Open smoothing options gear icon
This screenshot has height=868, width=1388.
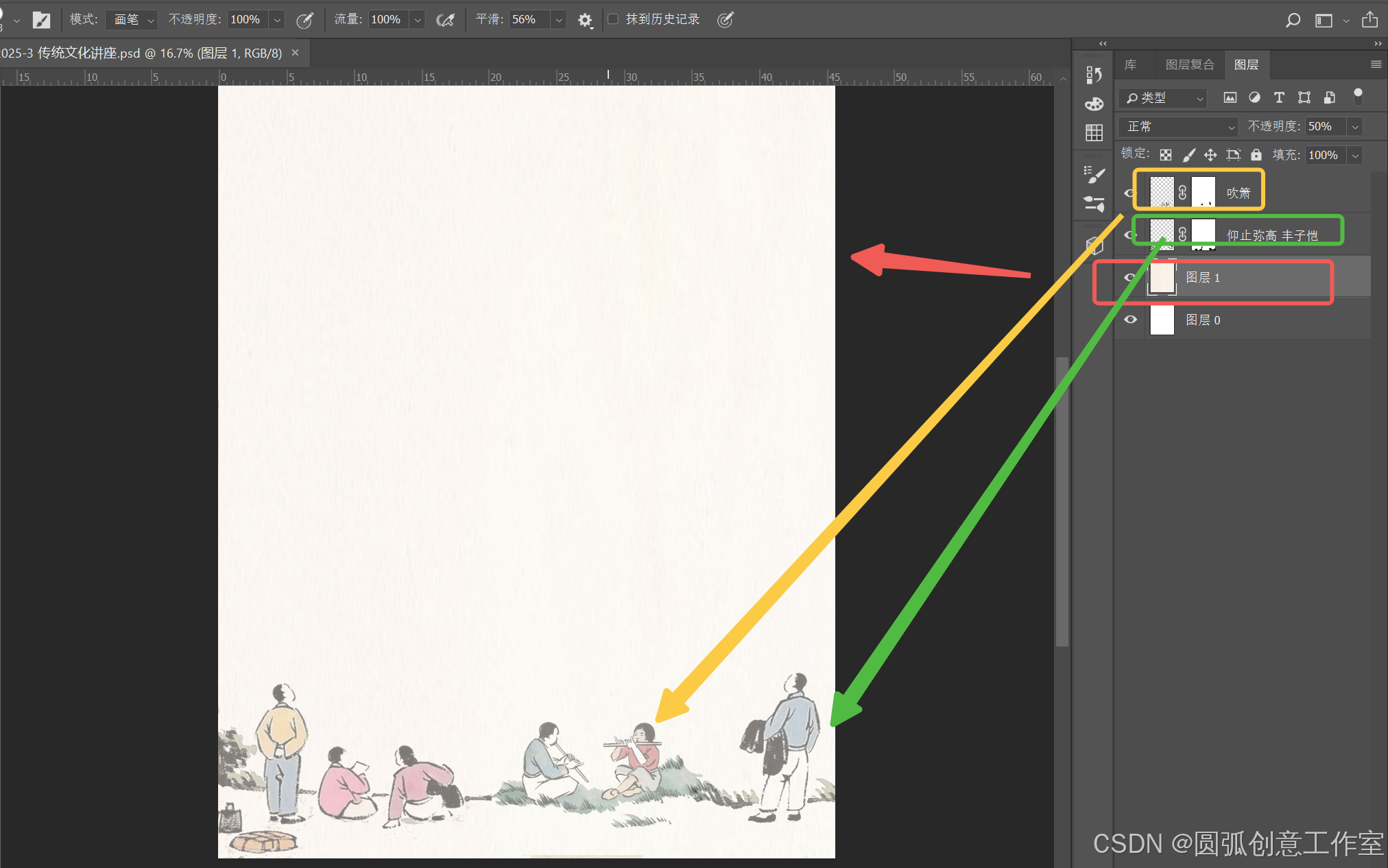(x=584, y=20)
